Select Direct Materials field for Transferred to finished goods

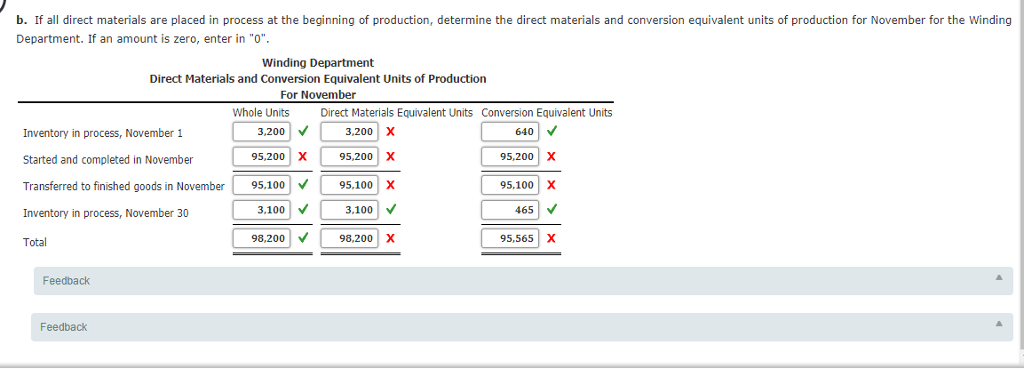point(348,185)
